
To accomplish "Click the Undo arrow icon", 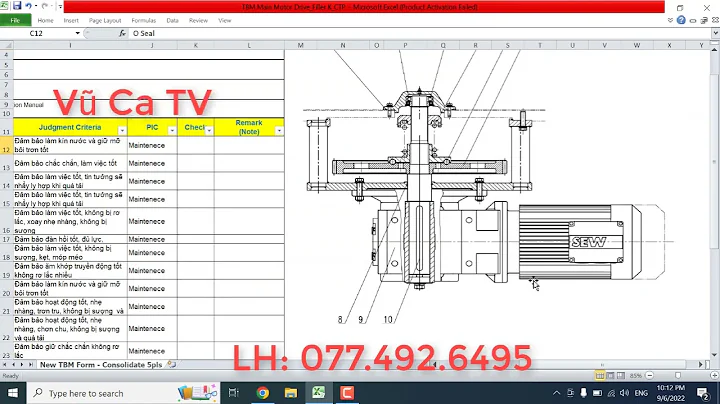I will (28, 6).
